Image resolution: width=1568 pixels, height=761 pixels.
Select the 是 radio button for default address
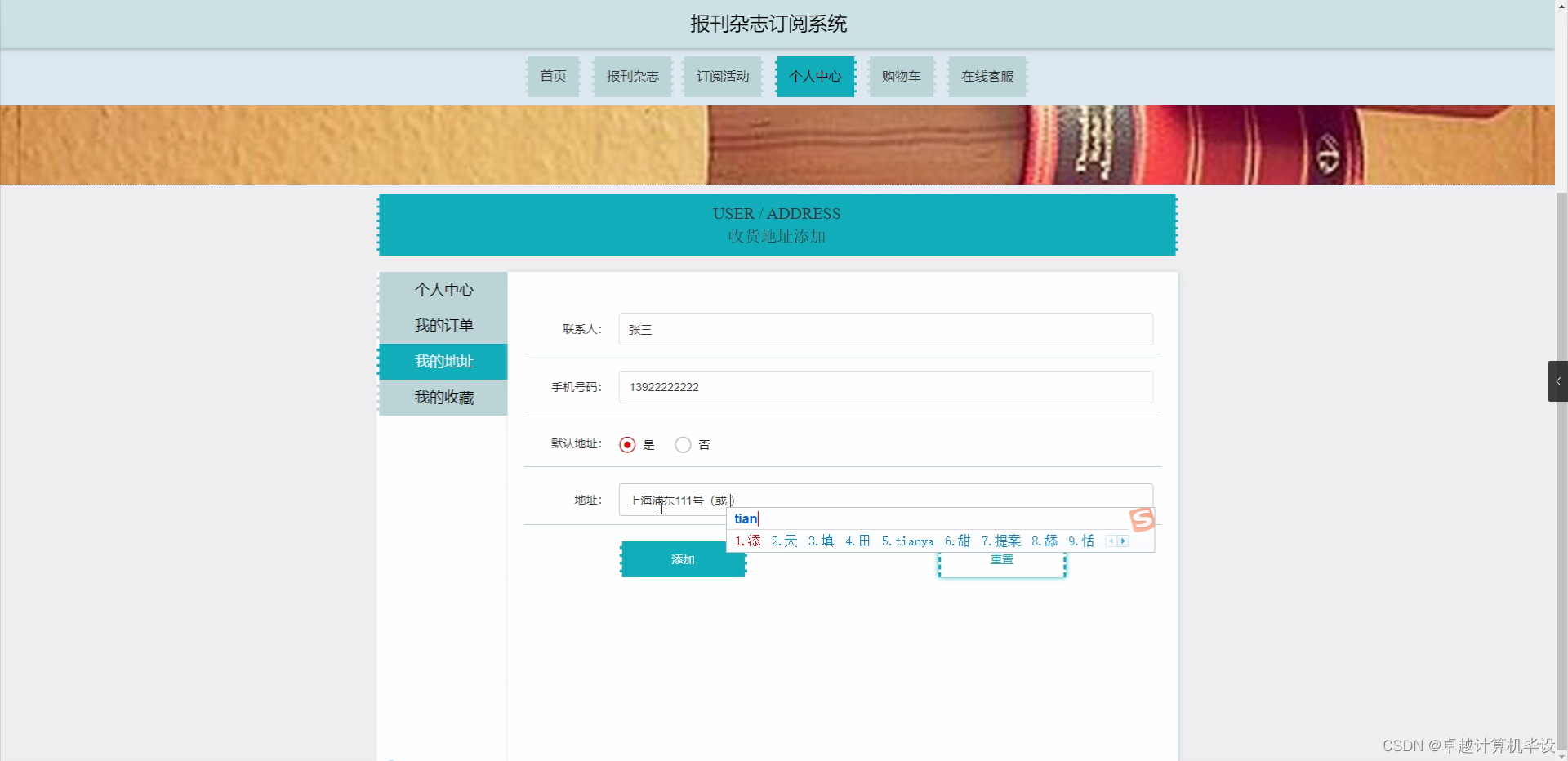pos(627,445)
